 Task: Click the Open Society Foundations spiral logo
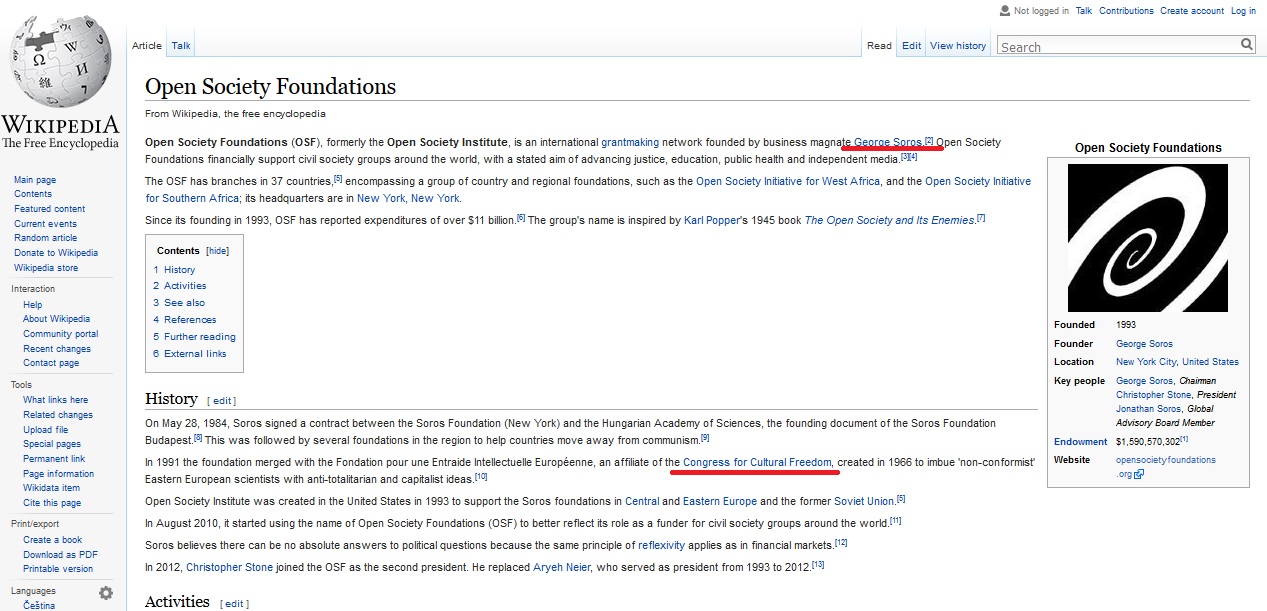1148,238
